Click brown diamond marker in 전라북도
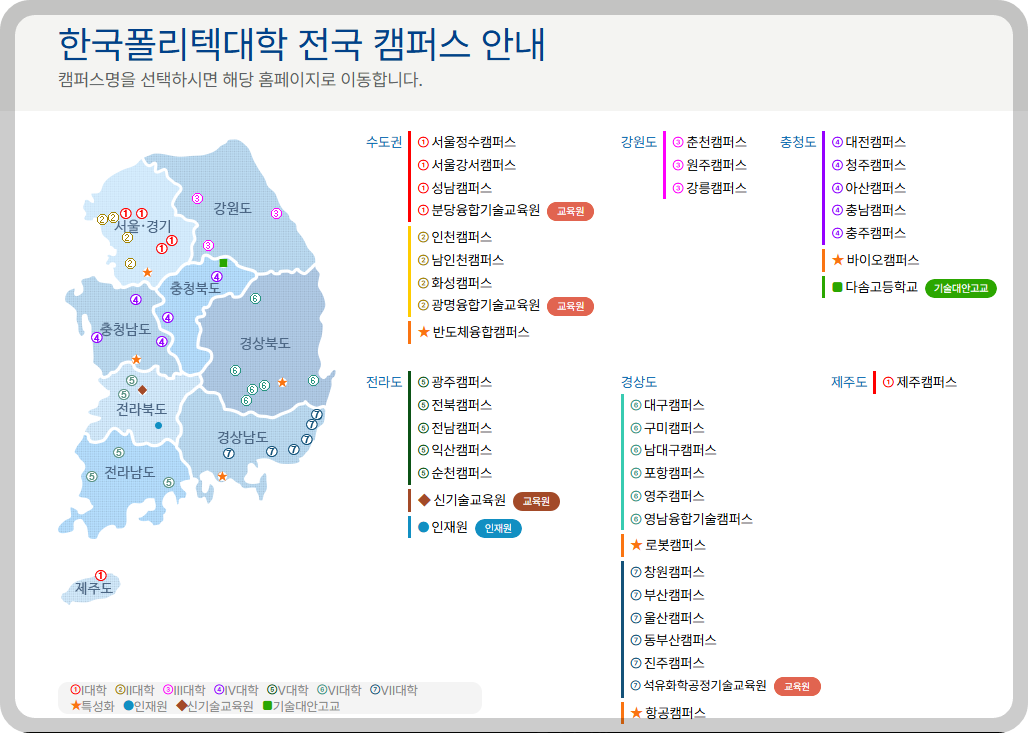Viewport: 1028px width, 733px height. pos(142,390)
